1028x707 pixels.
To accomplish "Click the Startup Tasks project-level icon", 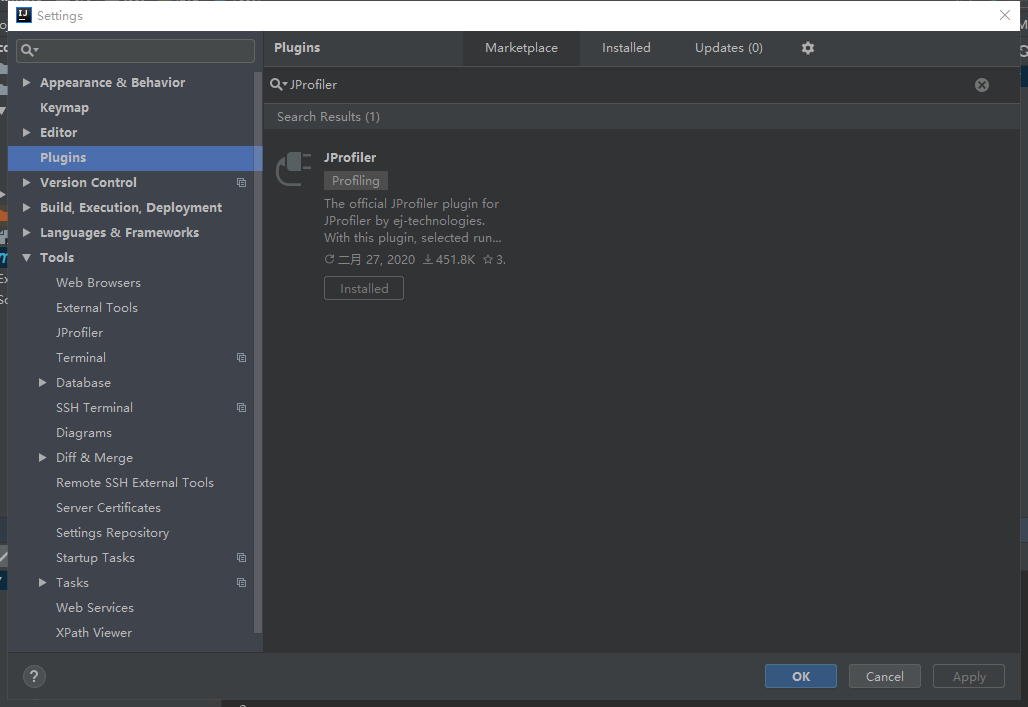I will click(x=241, y=557).
